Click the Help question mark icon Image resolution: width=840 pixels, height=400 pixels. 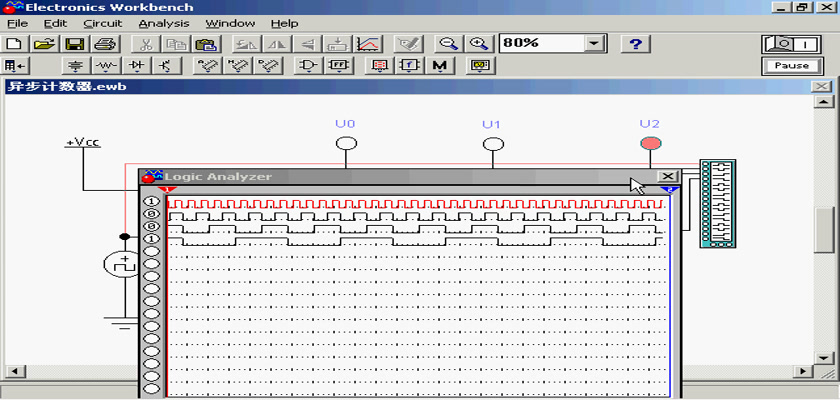point(636,44)
